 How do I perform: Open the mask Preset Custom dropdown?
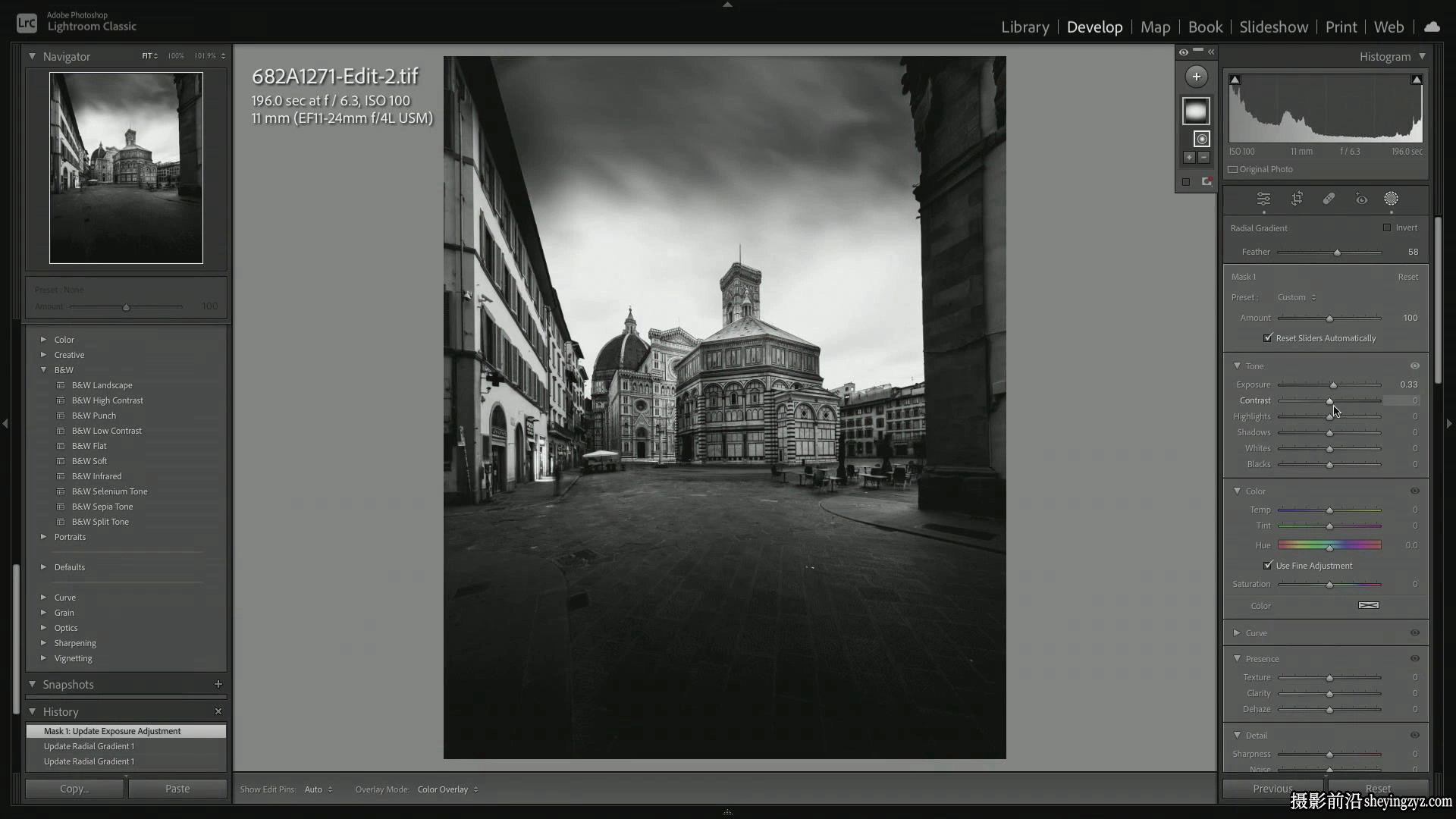click(1297, 297)
